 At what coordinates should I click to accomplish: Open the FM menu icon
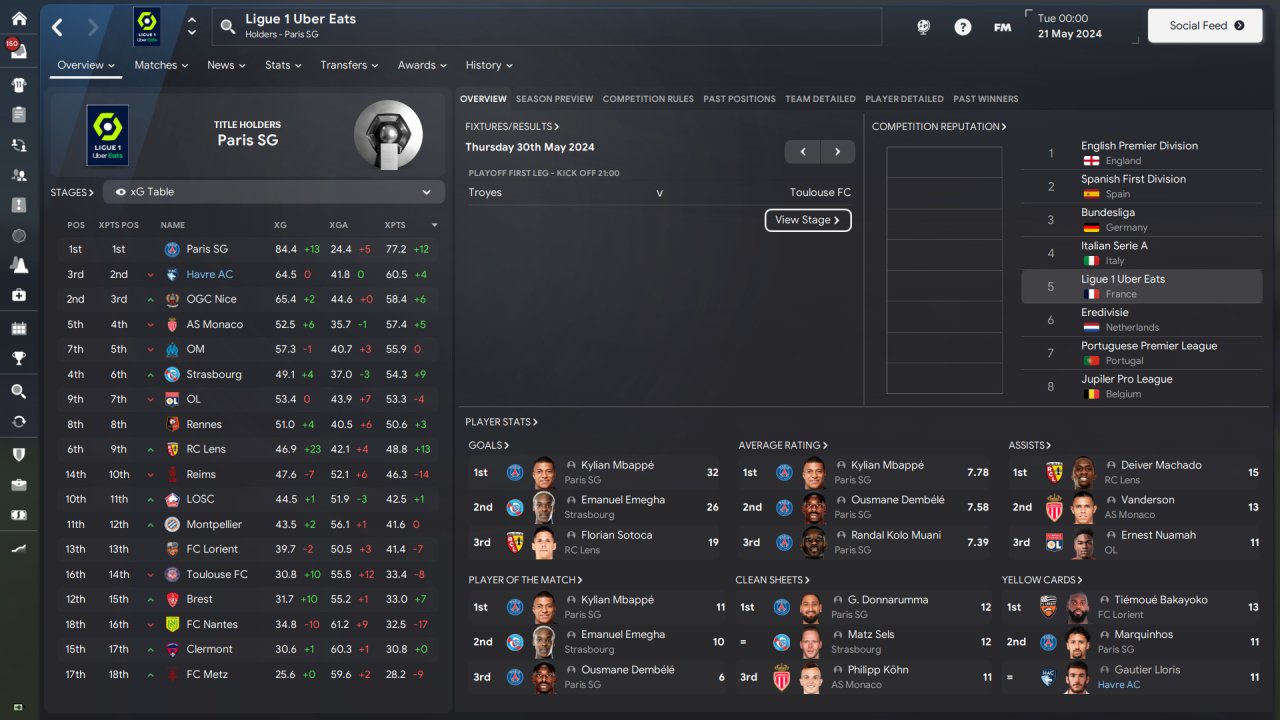pyautogui.click(x=1002, y=27)
